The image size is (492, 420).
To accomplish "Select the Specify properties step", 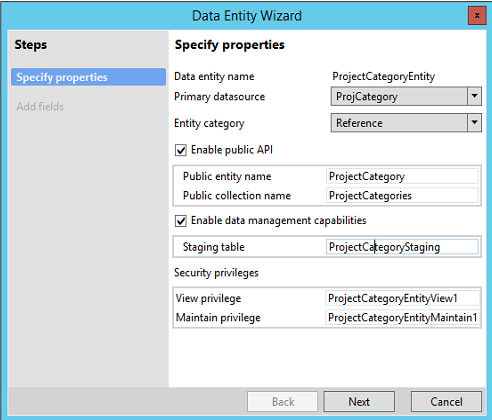I will tap(88, 77).
